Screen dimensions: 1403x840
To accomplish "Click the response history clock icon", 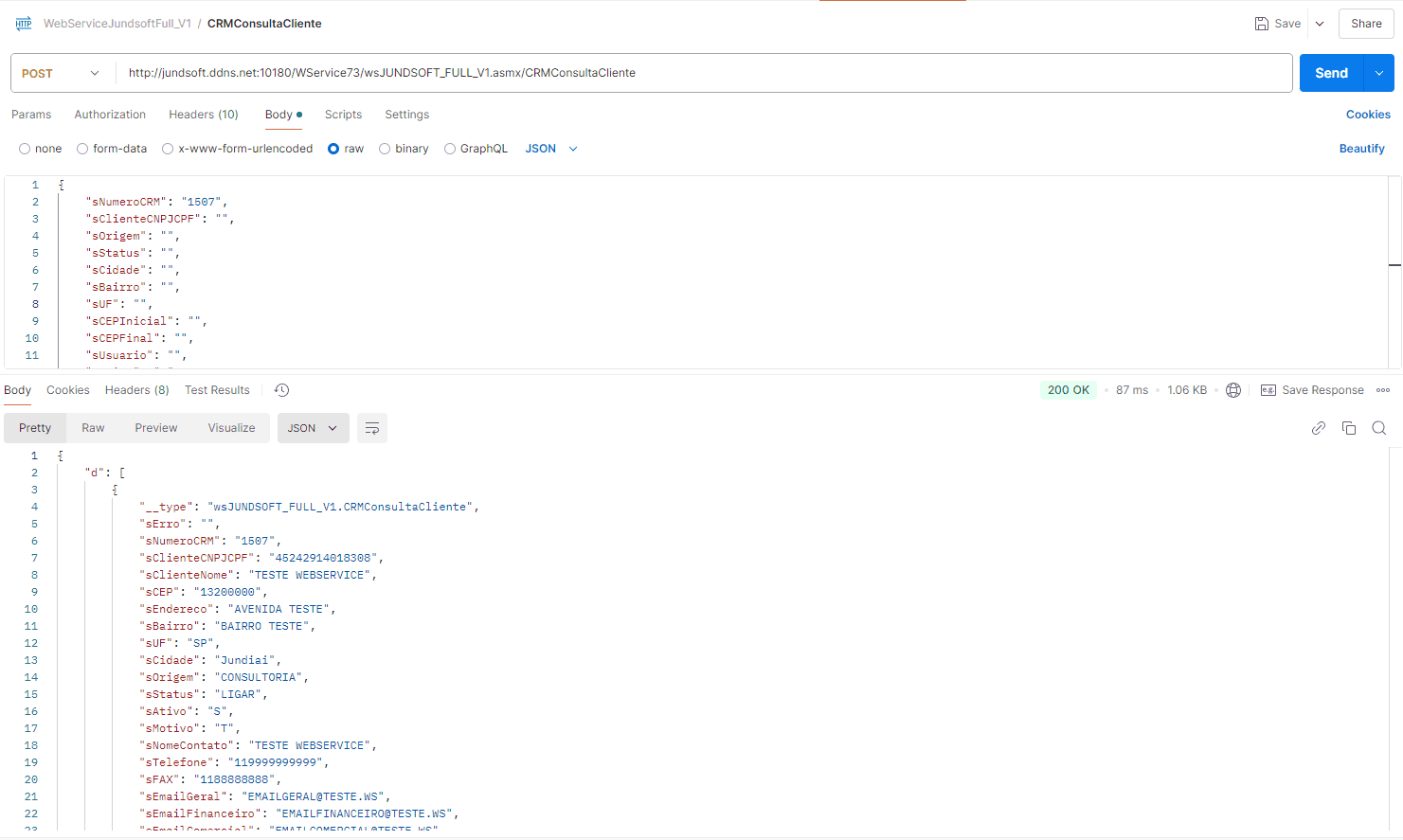I will 281,390.
